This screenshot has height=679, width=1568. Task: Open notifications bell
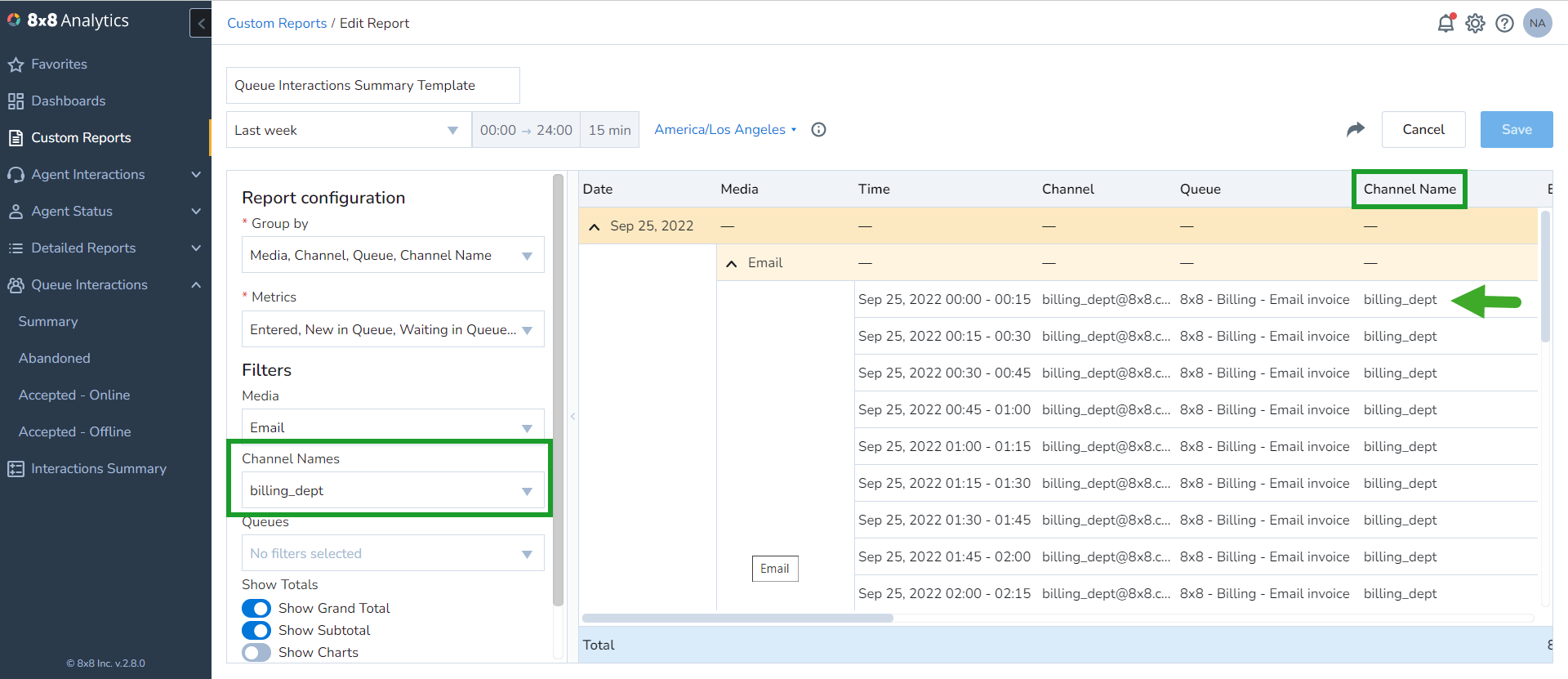point(1446,23)
